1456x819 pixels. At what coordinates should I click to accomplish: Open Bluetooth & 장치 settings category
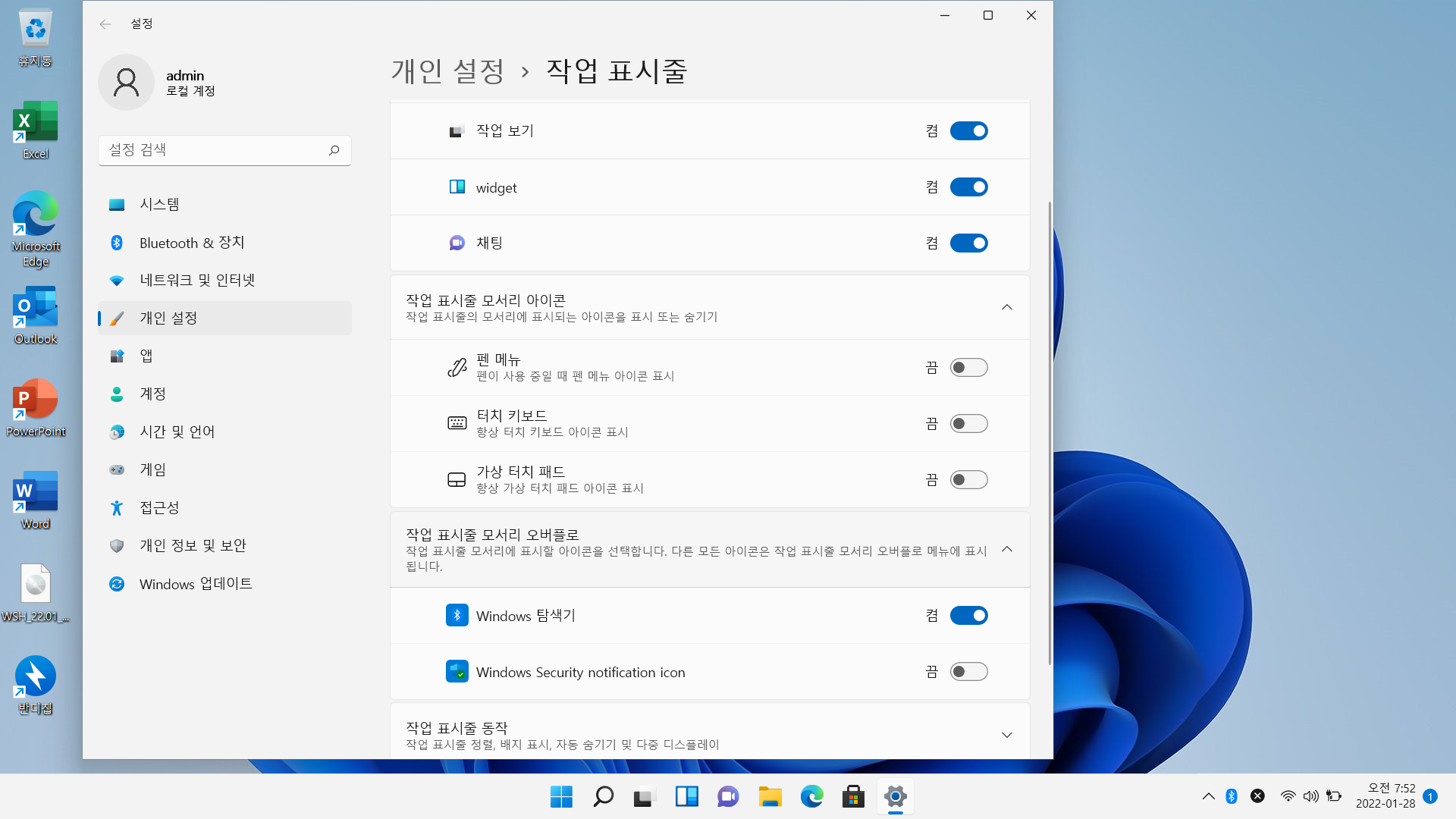(x=224, y=242)
